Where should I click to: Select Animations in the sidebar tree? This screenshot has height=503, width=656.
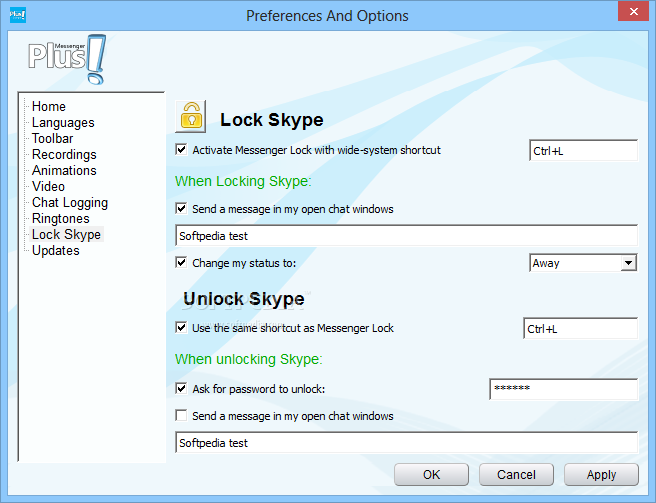(x=64, y=170)
